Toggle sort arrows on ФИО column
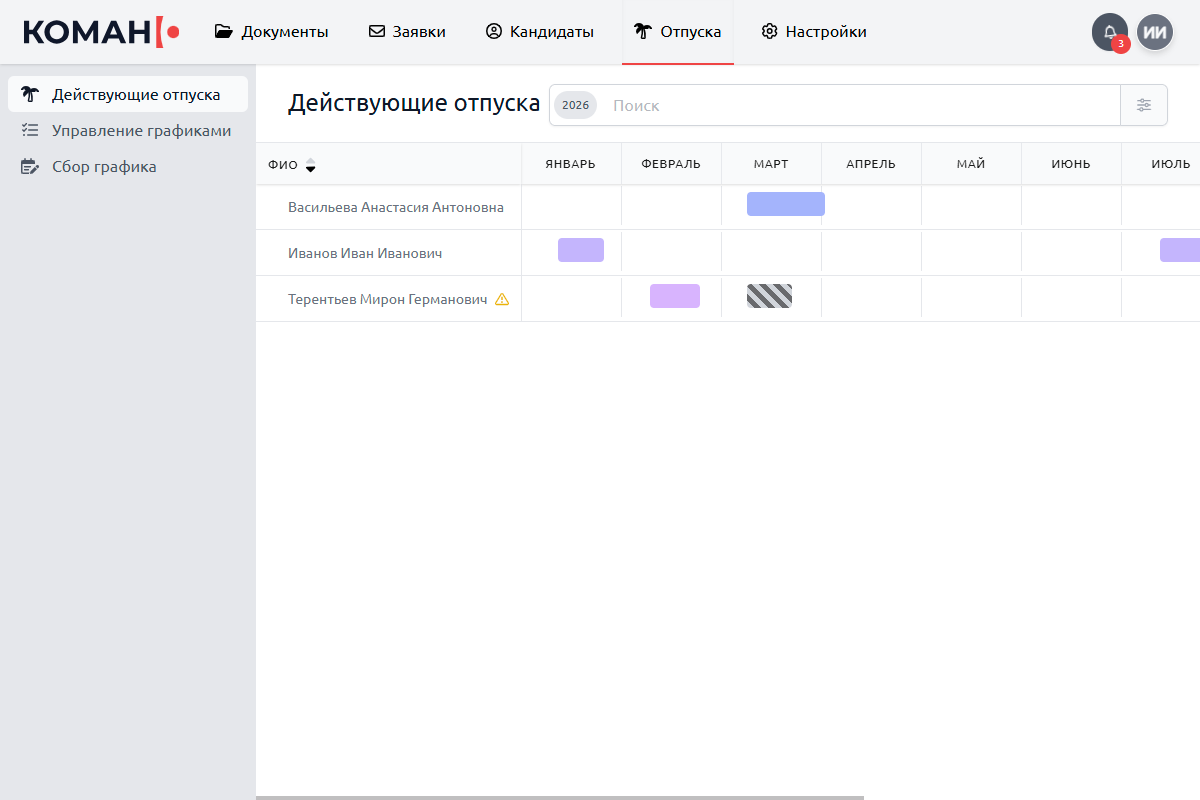 (x=310, y=165)
